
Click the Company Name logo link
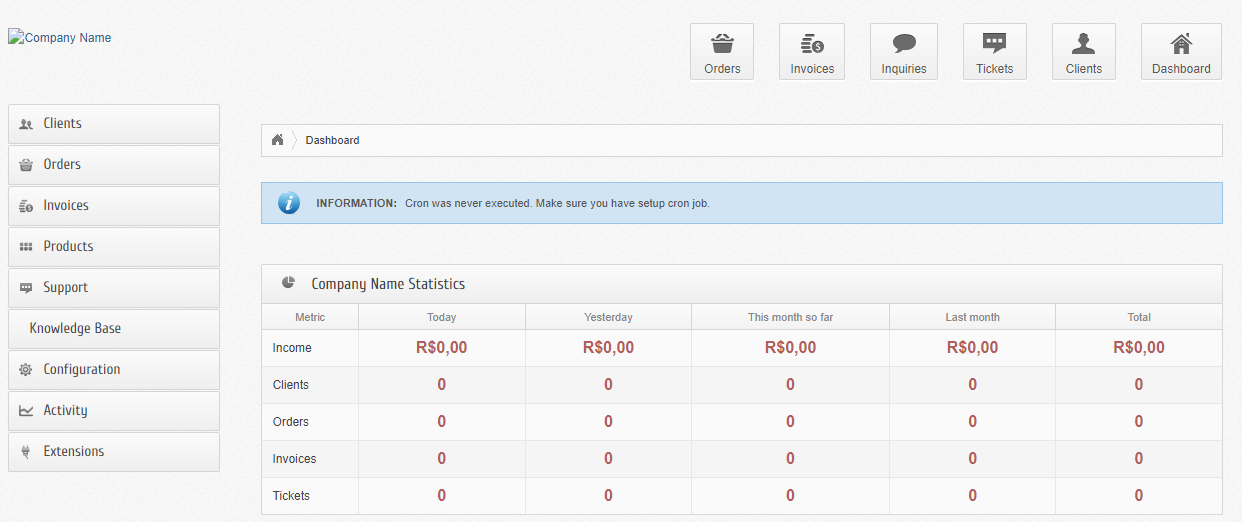click(x=60, y=38)
